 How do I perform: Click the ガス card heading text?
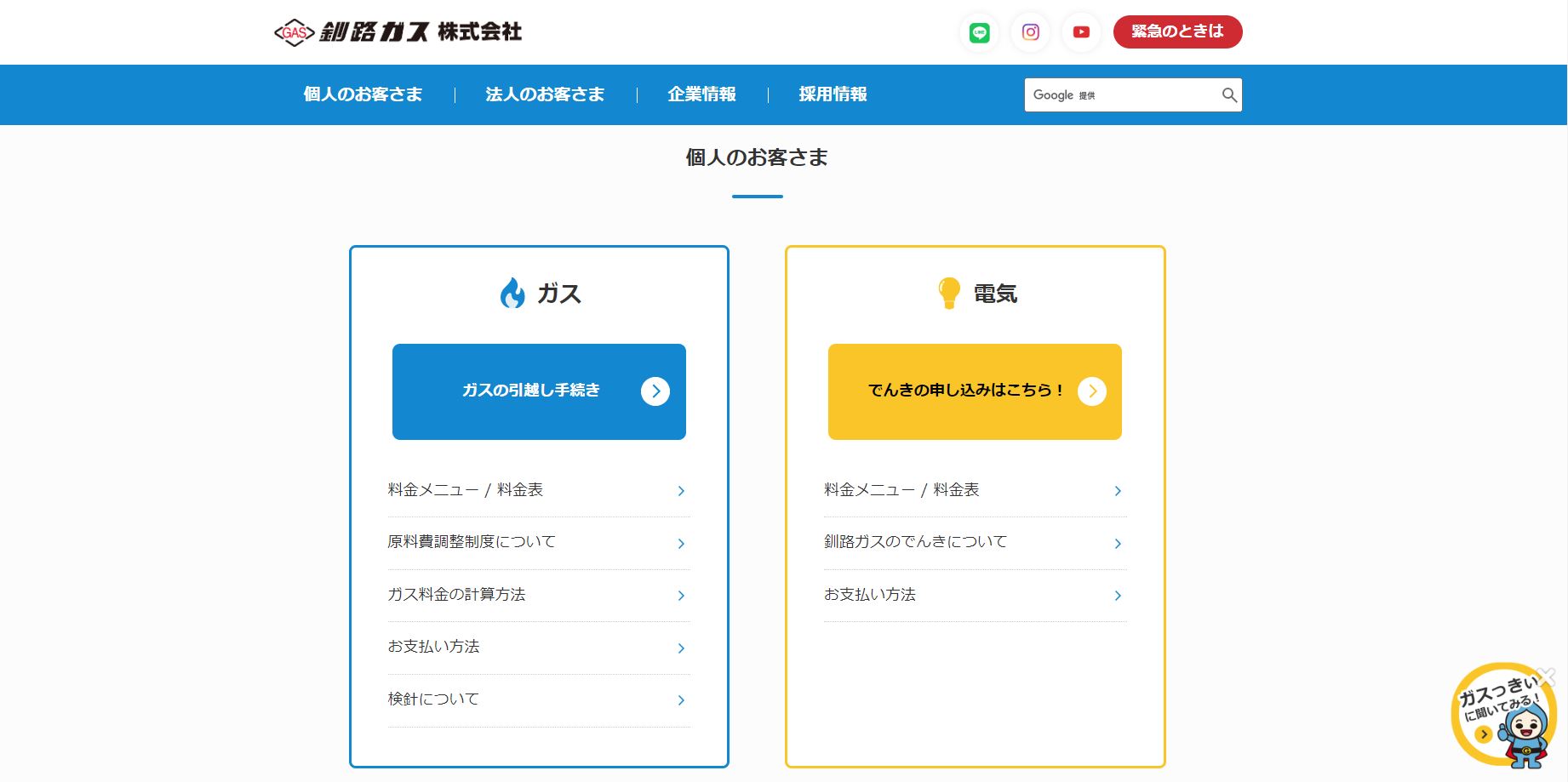pos(559,294)
